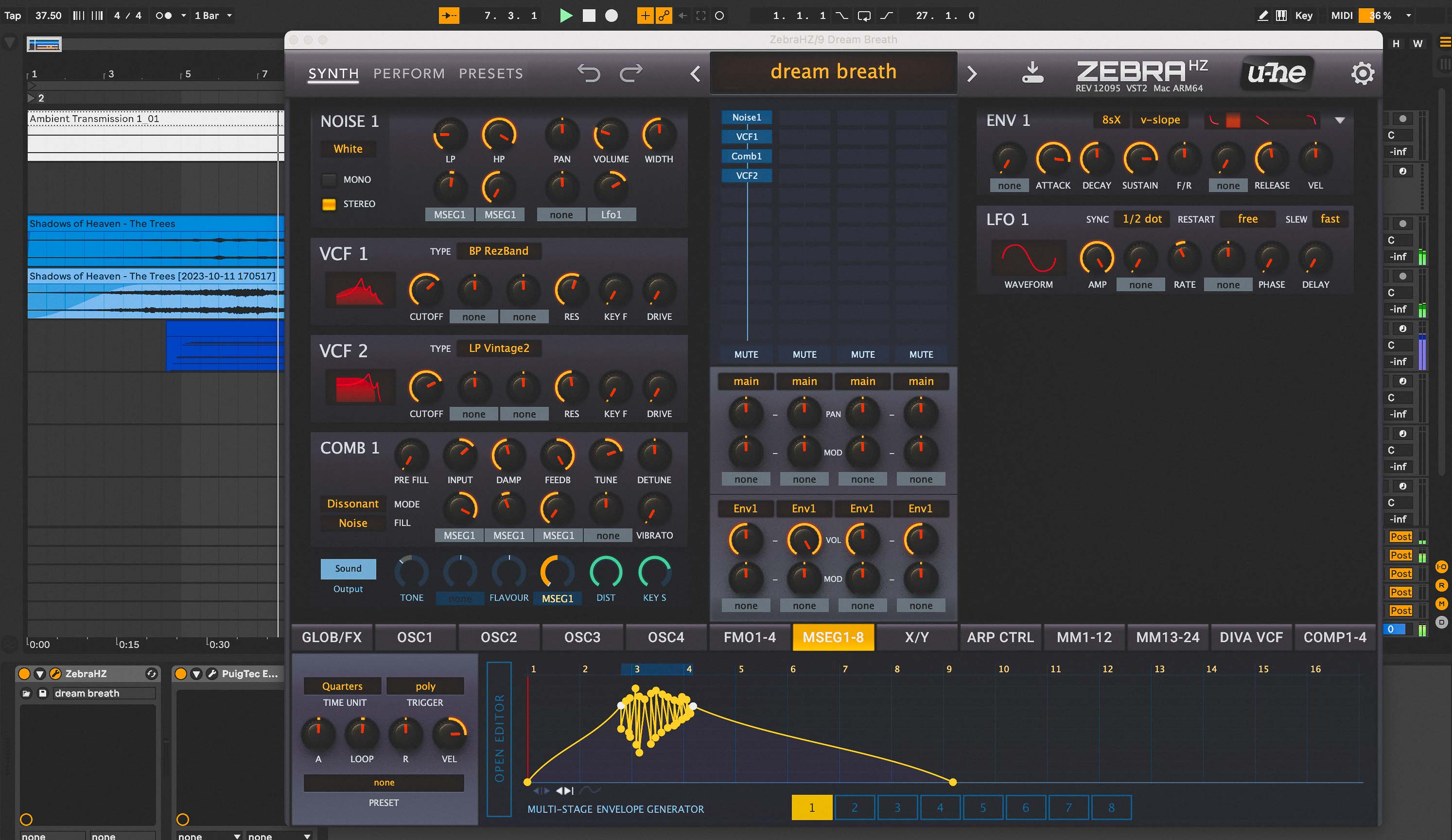
Task: Open NOISE 1 type White dropdown
Action: pos(348,149)
